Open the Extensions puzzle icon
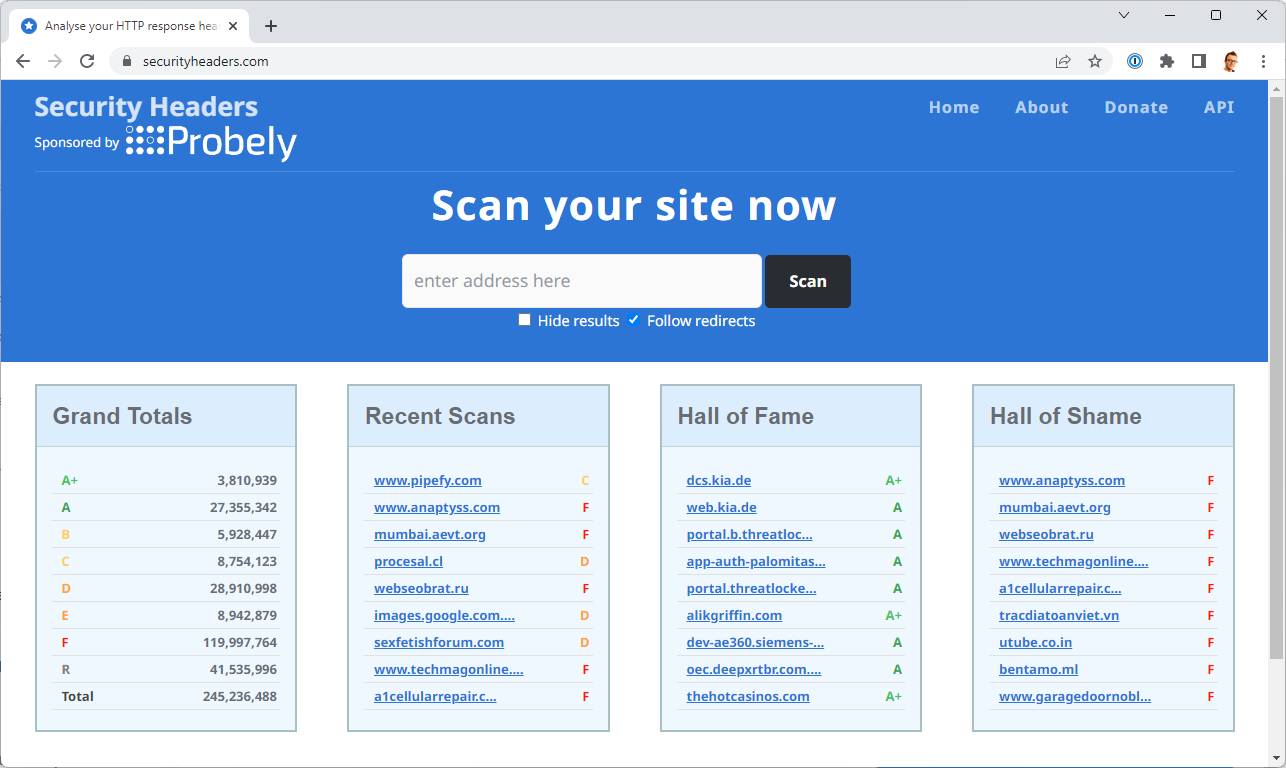Image resolution: width=1286 pixels, height=768 pixels. pos(1167,61)
